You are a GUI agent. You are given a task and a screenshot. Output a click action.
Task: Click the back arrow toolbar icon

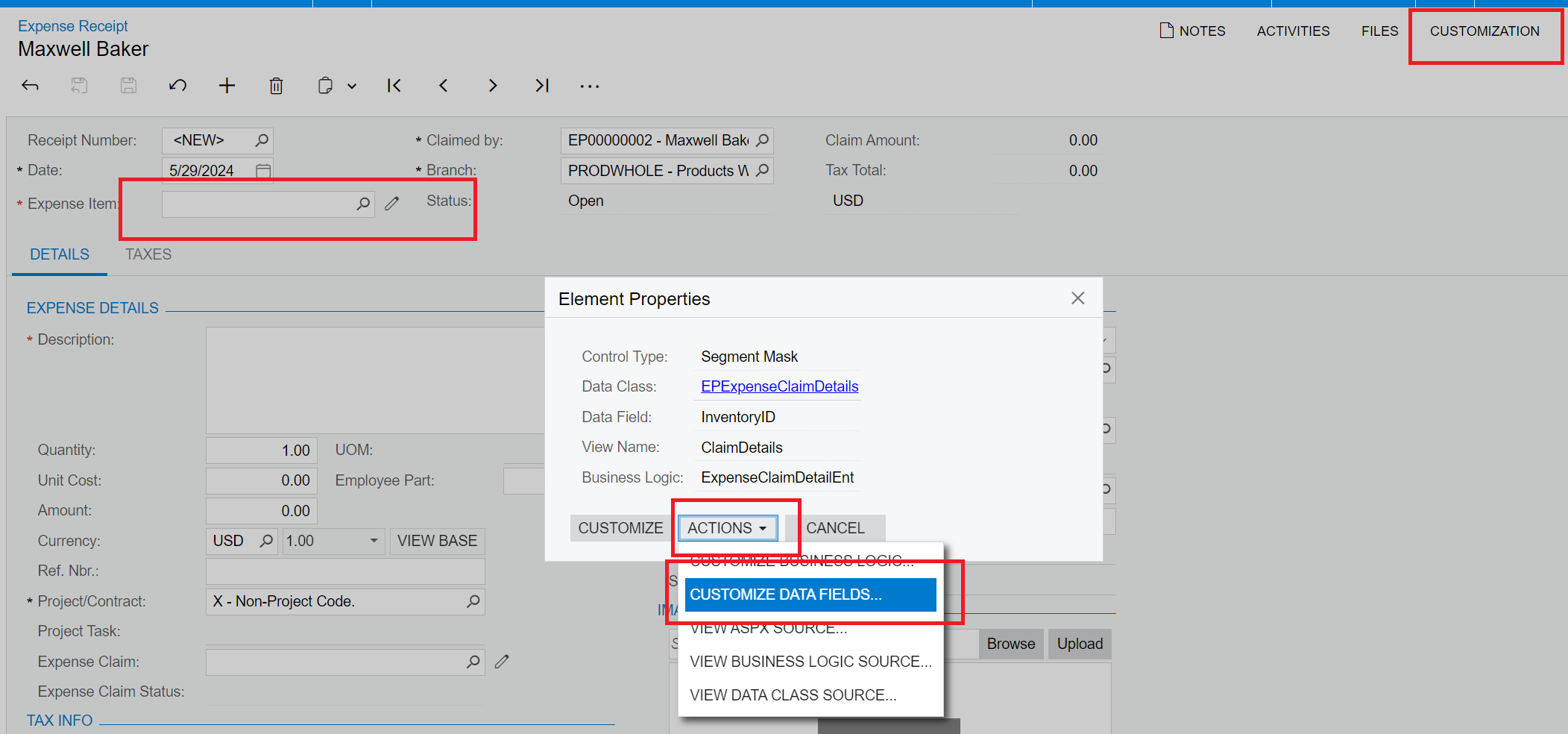30,86
